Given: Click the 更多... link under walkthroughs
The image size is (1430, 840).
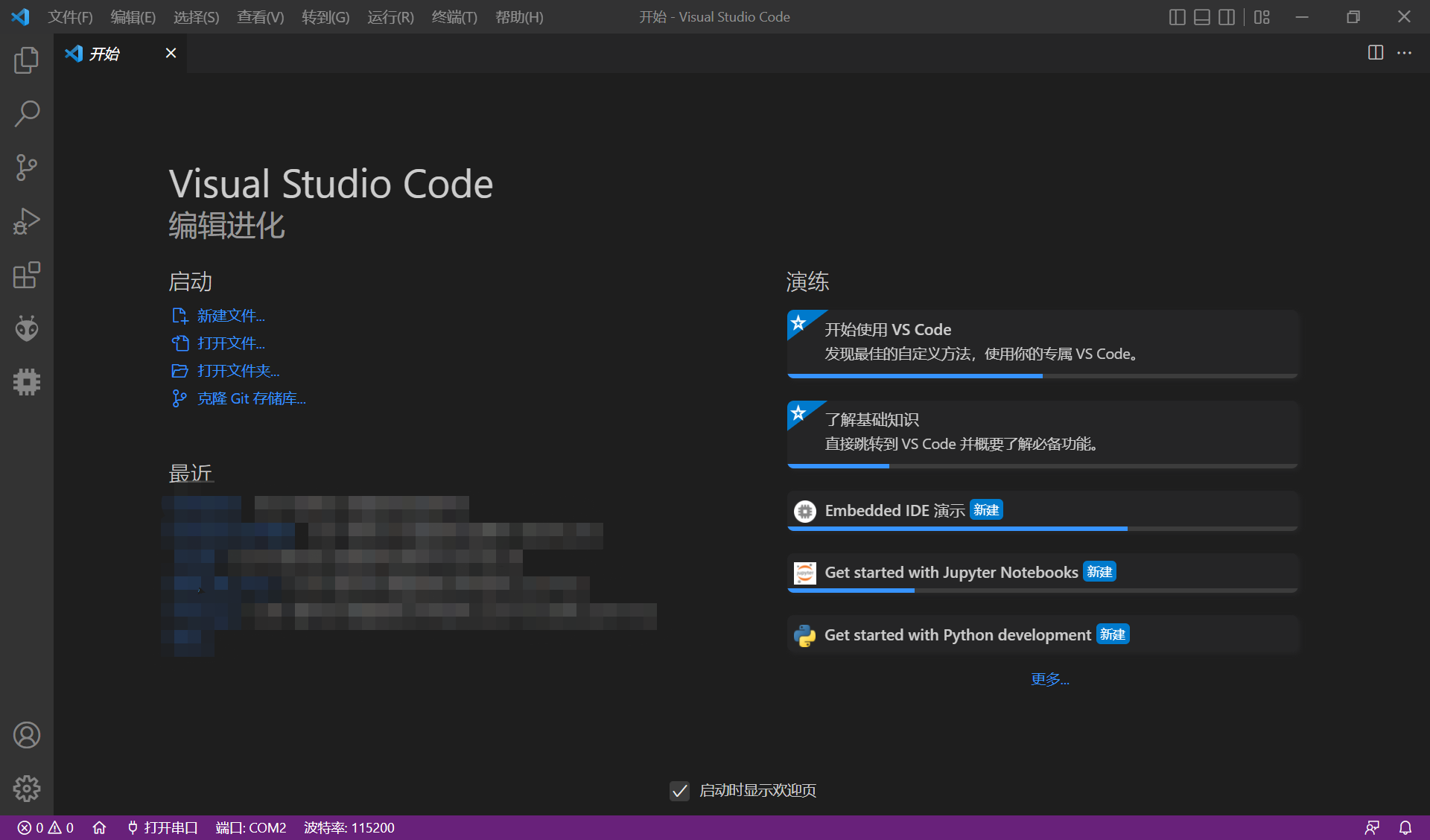Looking at the screenshot, I should click(1050, 679).
